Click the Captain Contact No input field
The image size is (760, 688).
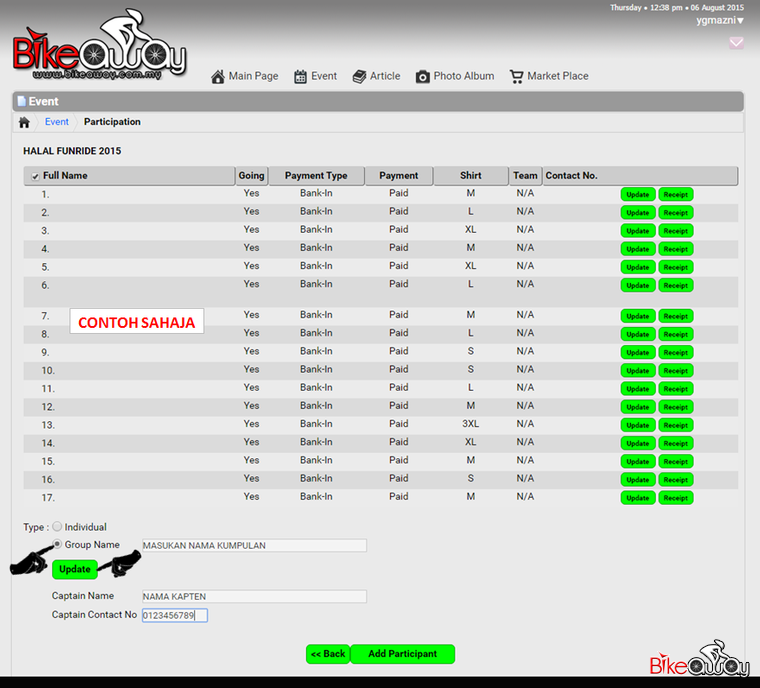click(x=174, y=616)
